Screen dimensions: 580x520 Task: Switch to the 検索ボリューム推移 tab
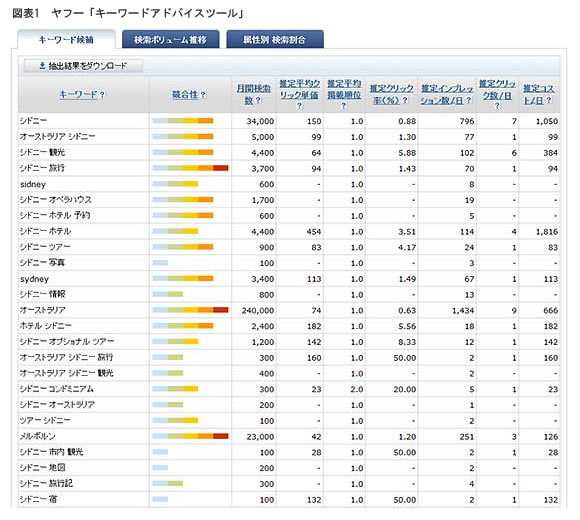point(171,40)
